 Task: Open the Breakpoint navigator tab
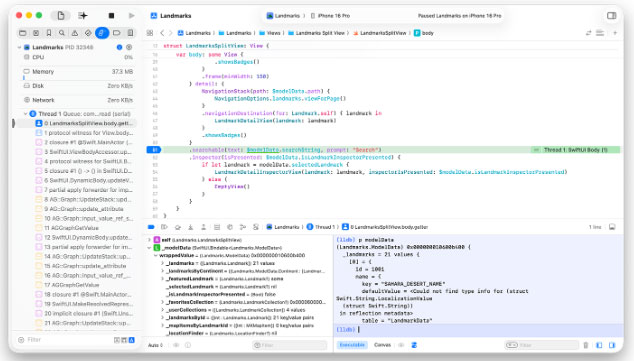(116, 33)
